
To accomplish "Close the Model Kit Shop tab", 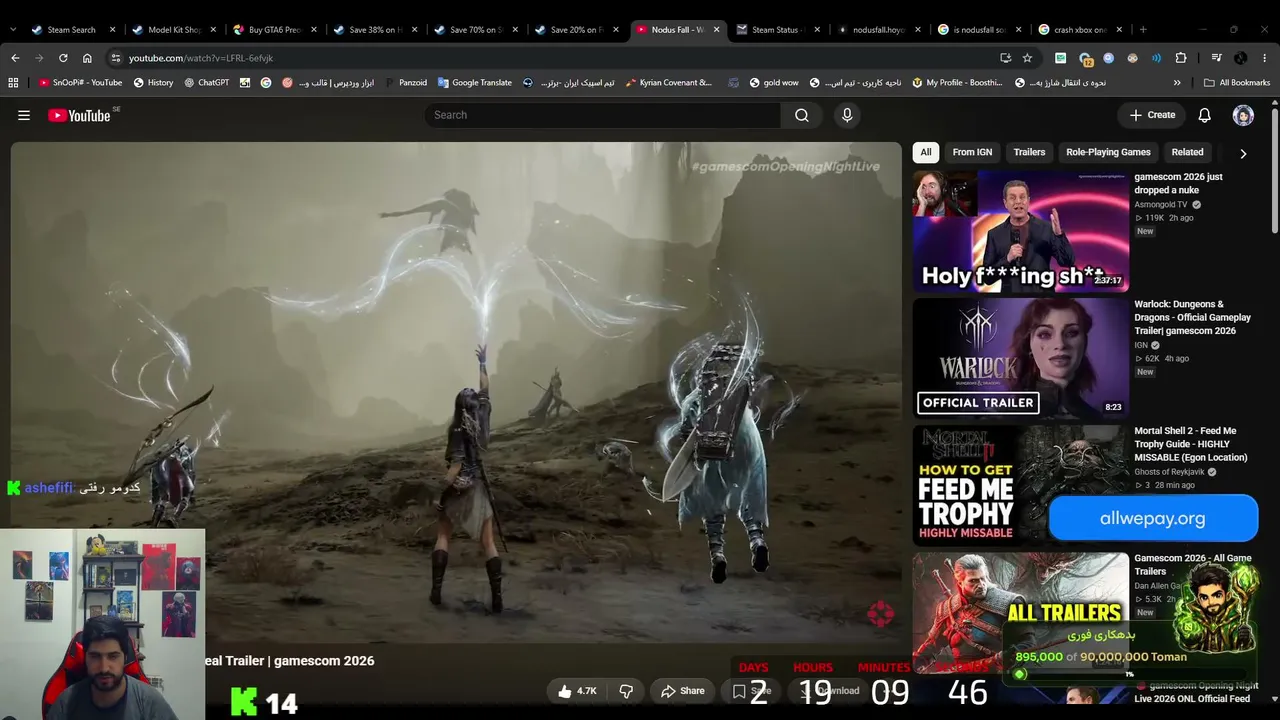I will tap(213, 30).
